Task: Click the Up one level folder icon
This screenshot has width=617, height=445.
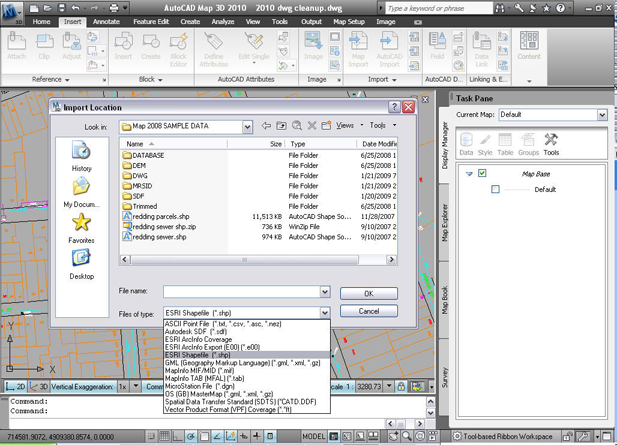Action: point(281,126)
